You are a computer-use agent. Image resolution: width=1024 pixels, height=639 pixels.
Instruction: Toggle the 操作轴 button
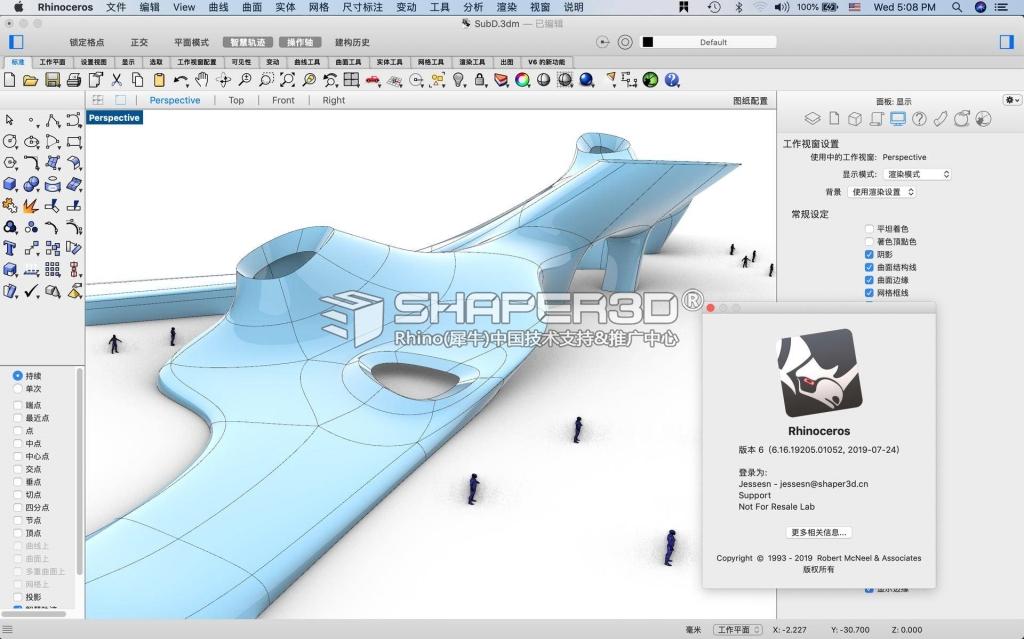click(x=300, y=42)
